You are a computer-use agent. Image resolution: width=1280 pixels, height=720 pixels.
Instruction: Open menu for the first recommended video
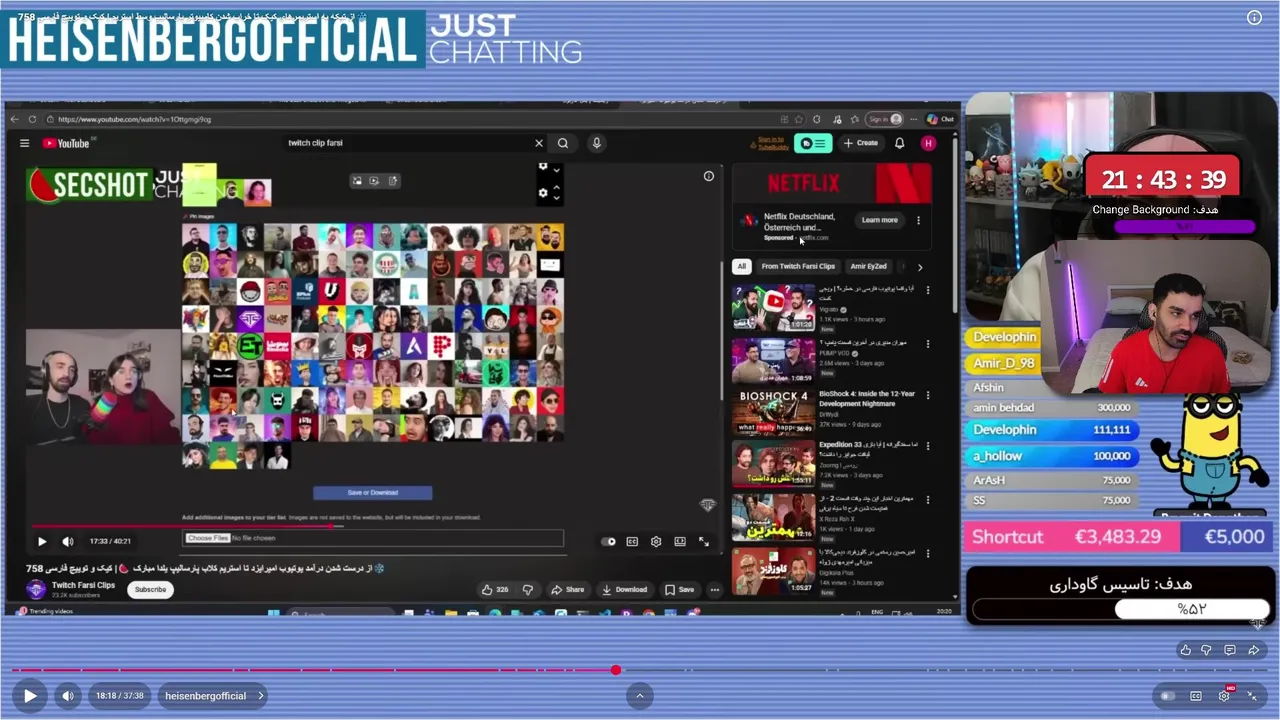click(928, 291)
